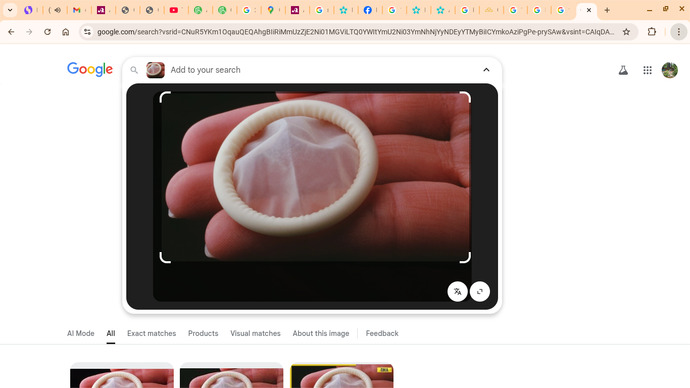Translate text in the image
This screenshot has height=388, width=690.
tap(457, 291)
